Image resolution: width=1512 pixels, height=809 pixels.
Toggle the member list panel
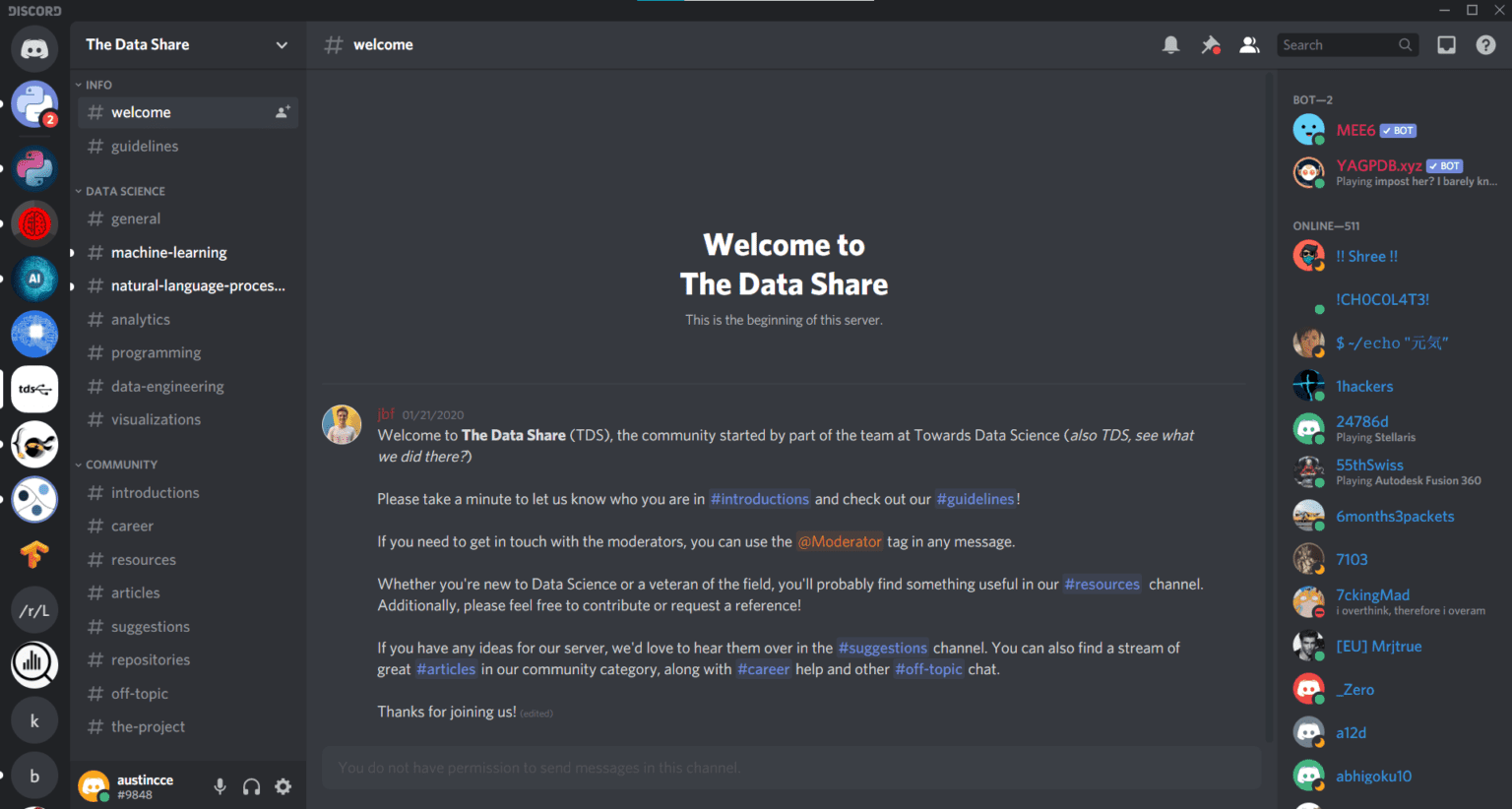pyautogui.click(x=1249, y=44)
